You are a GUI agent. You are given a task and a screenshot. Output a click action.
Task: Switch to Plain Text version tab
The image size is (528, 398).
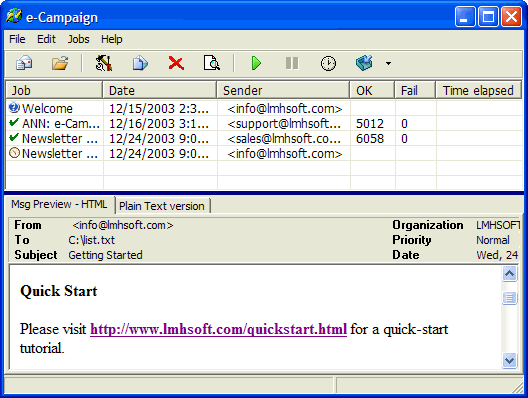pos(162,206)
